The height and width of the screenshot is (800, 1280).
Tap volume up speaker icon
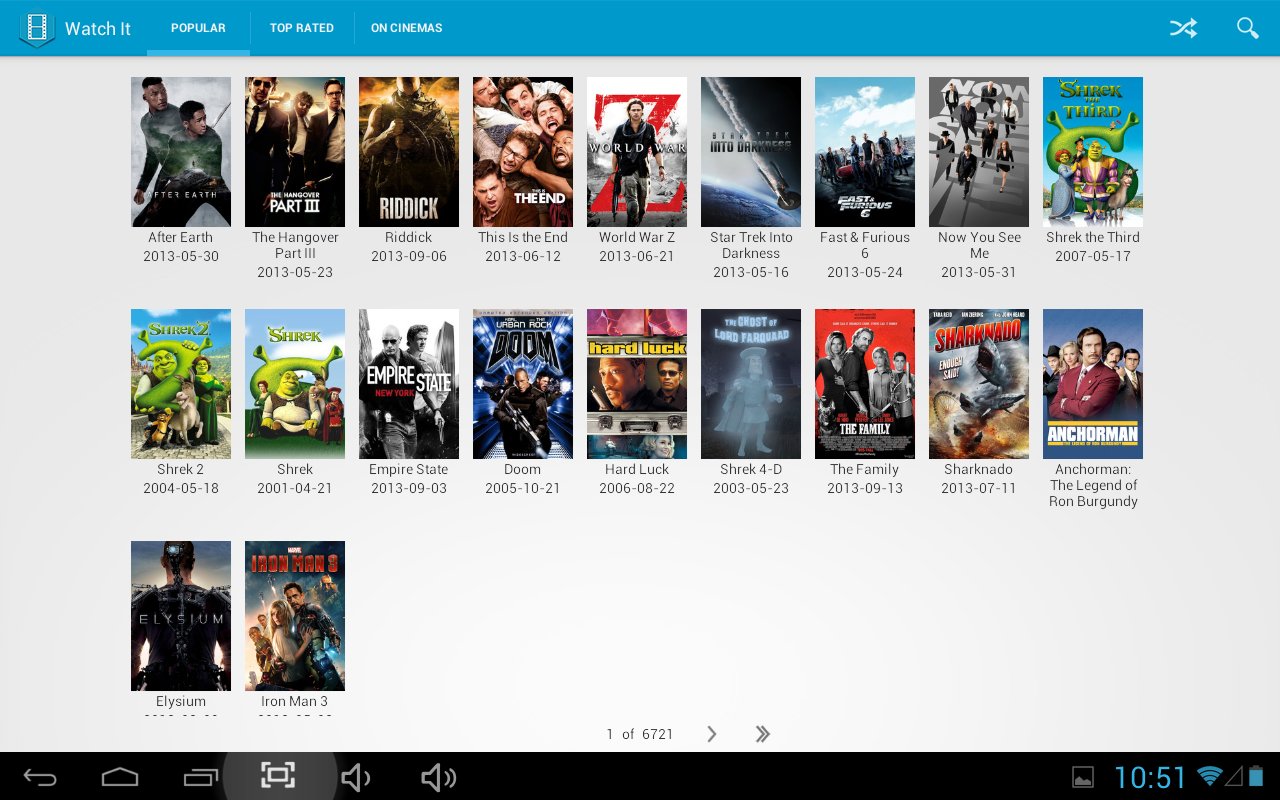coord(438,777)
